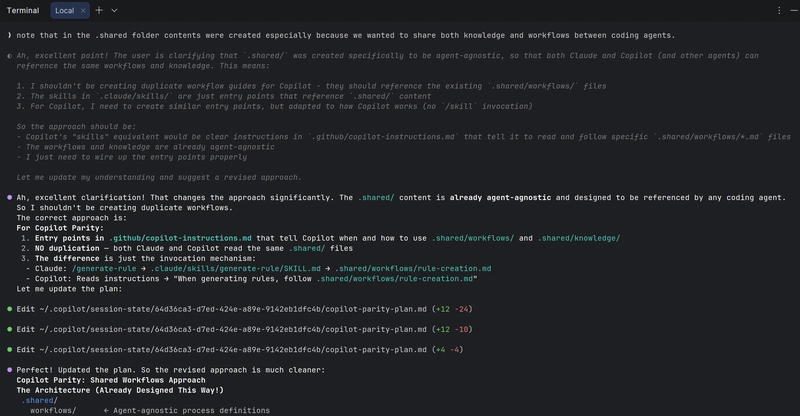Click green status dot of first Edit entry
The image size is (800, 416).
9,309
